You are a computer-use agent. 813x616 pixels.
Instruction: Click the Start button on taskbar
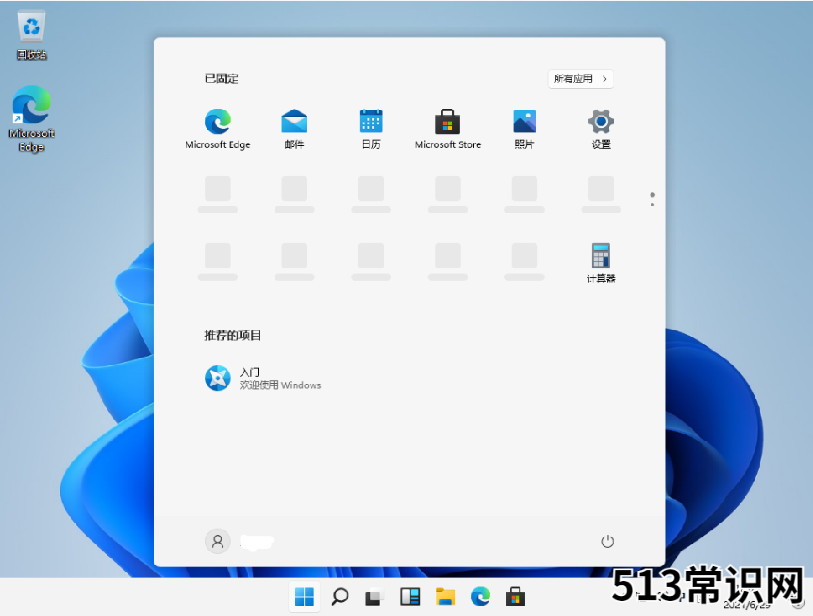point(304,597)
